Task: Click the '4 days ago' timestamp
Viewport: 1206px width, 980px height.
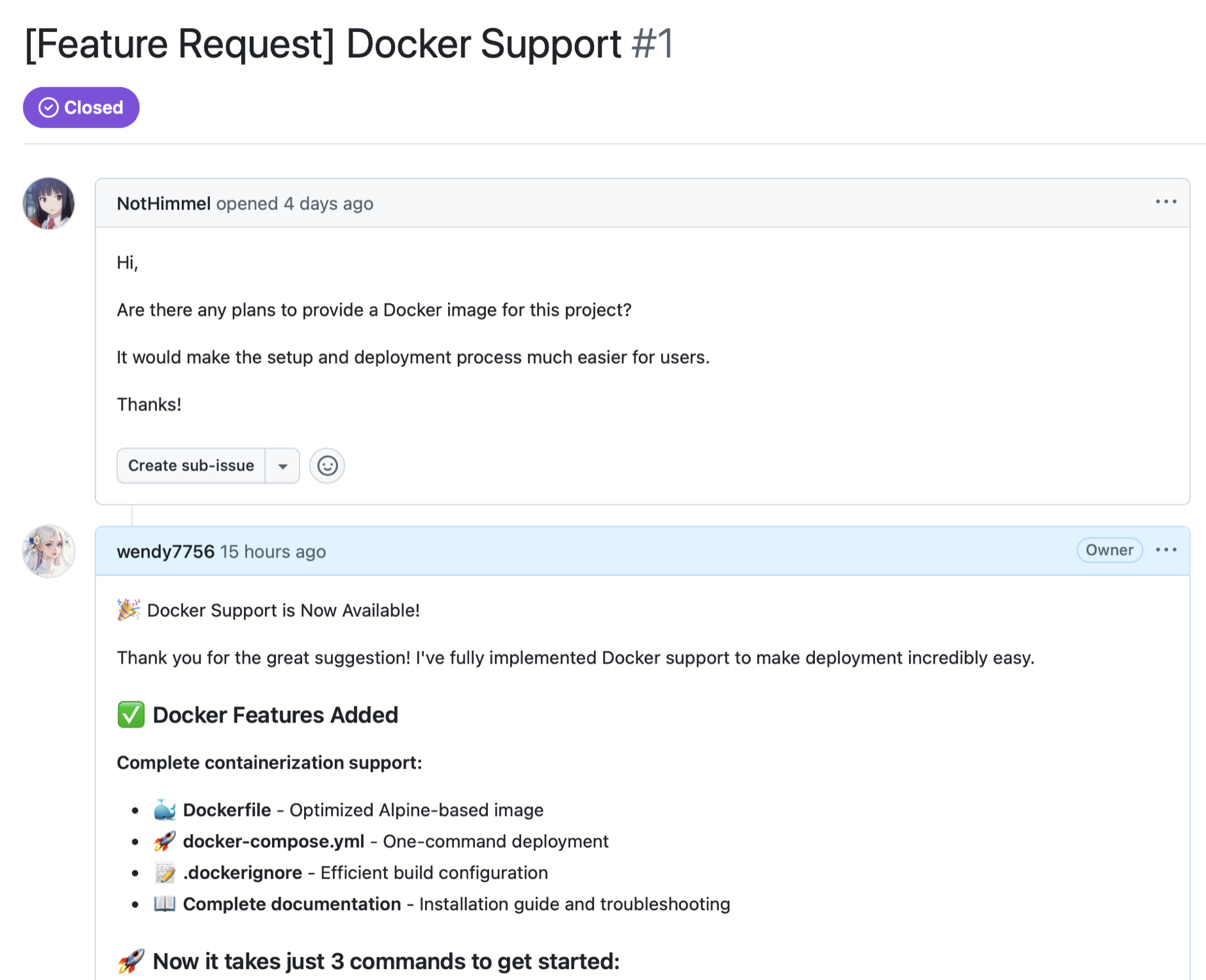Action: pyautogui.click(x=328, y=203)
